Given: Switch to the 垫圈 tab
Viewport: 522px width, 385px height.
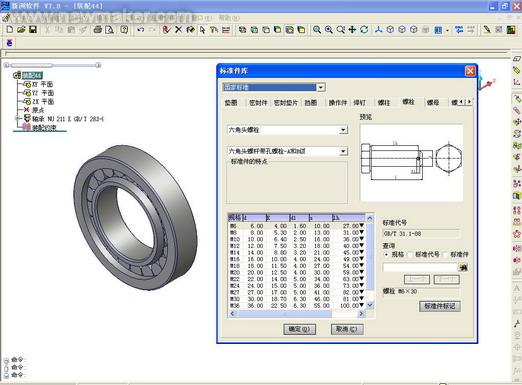Looking at the screenshot, I should click(231, 102).
